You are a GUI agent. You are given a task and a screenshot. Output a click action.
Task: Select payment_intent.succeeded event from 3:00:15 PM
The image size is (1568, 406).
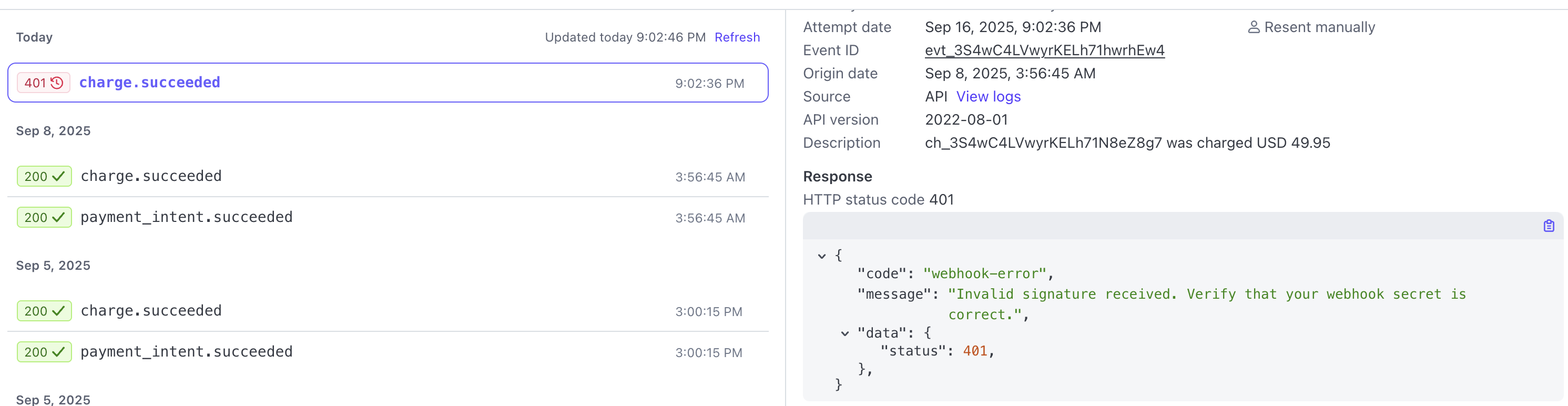[388, 352]
